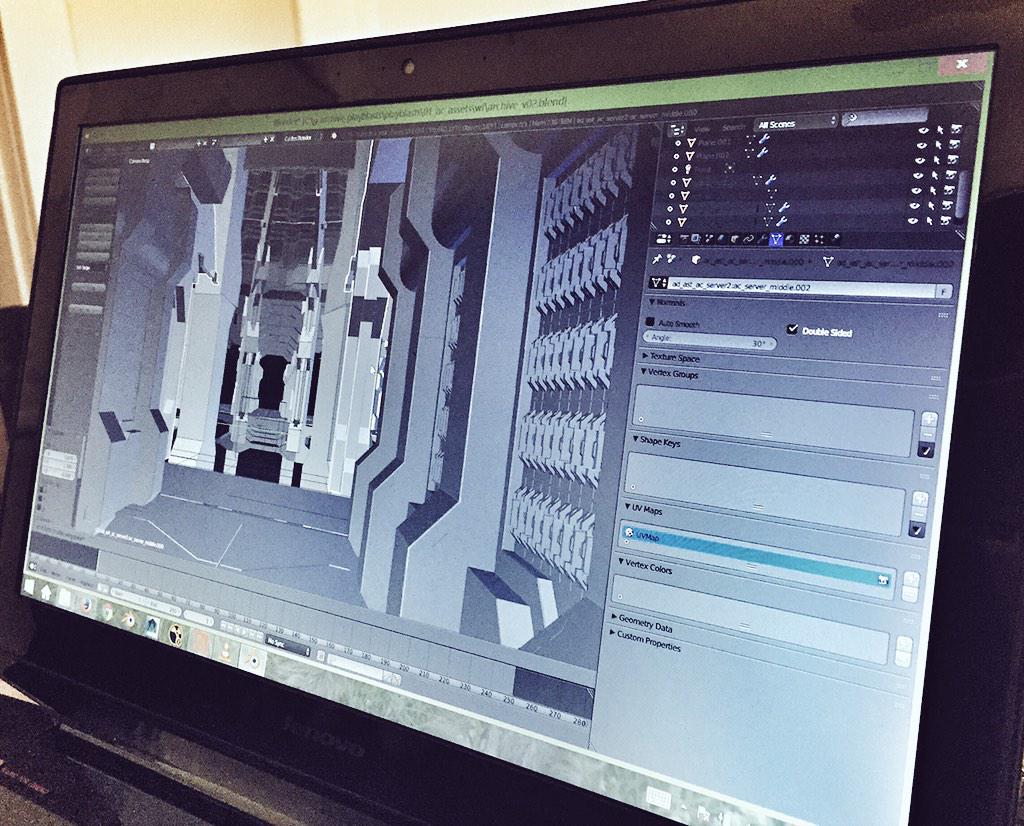1024x826 pixels.
Task: Open the Object properties tab
Action: tap(735, 238)
